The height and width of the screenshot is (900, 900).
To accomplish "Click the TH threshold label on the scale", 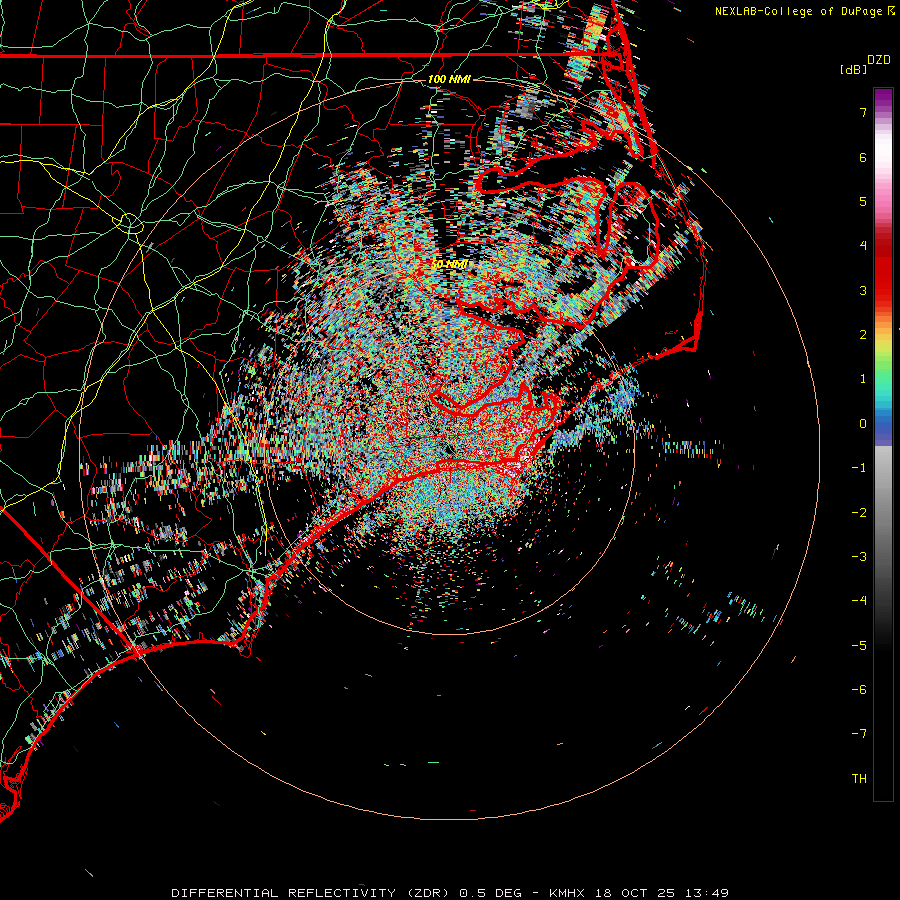I will [859, 779].
